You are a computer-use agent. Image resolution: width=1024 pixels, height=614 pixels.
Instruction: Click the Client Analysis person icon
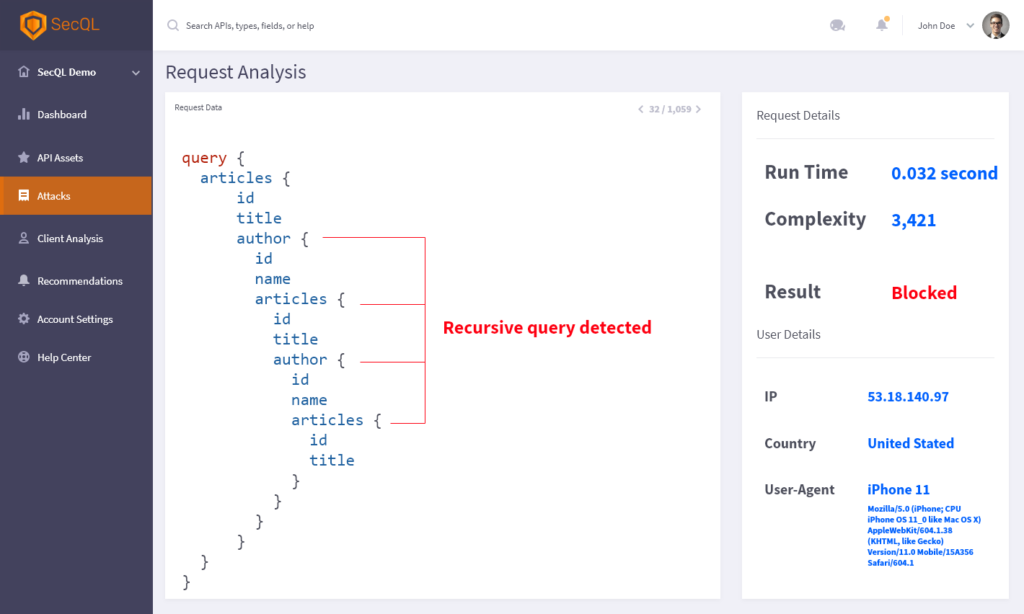[24, 238]
